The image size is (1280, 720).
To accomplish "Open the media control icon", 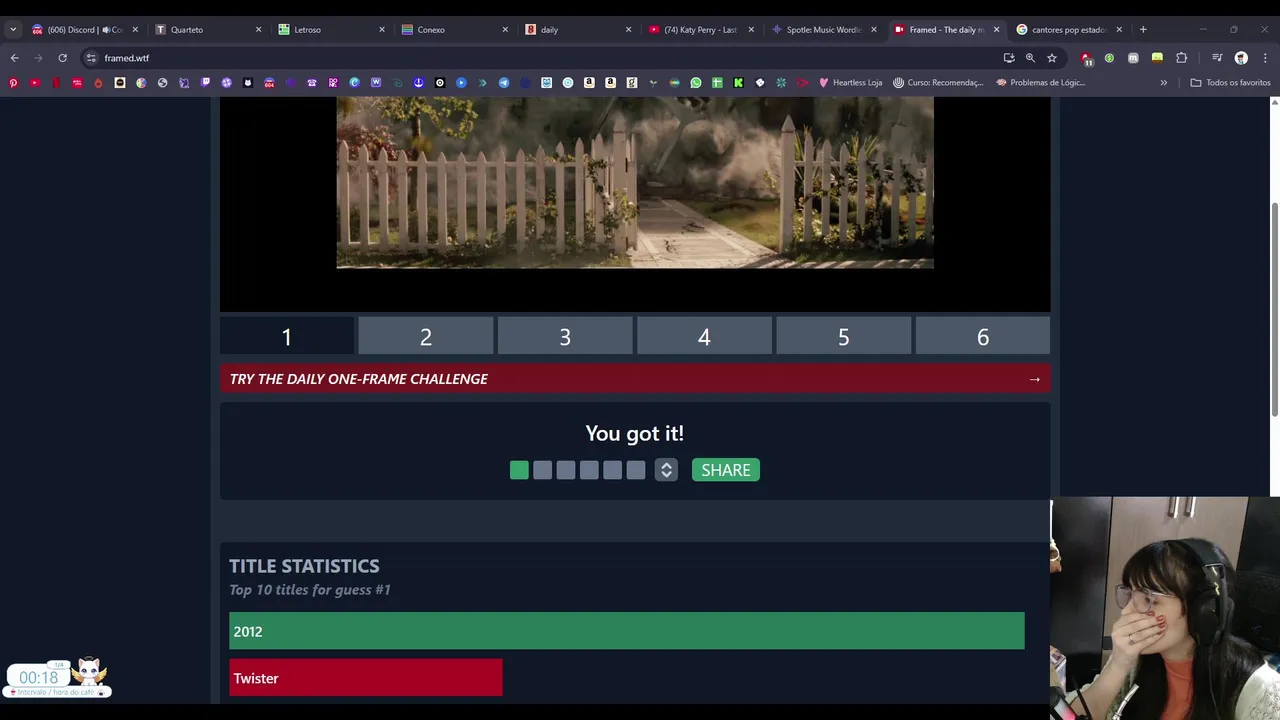I will (1217, 58).
